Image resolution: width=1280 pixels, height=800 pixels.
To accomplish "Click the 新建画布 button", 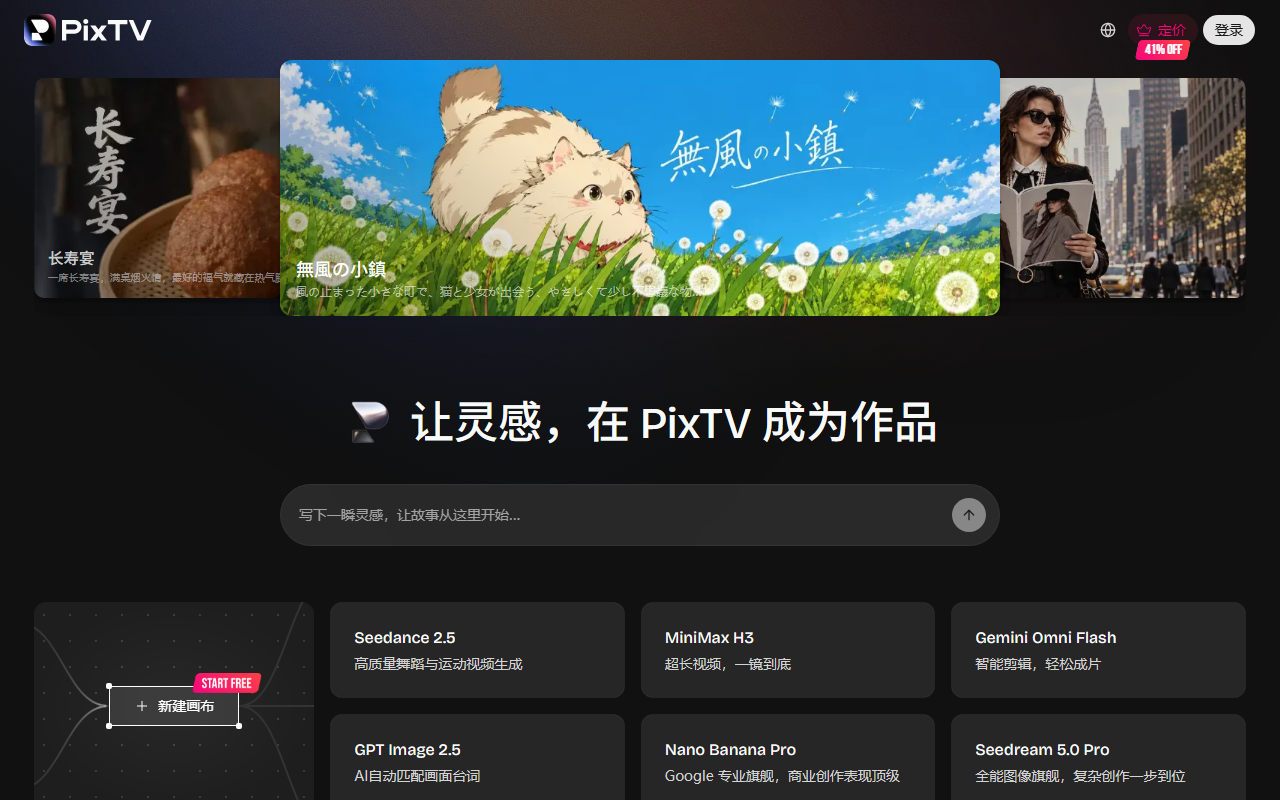I will click(x=174, y=706).
